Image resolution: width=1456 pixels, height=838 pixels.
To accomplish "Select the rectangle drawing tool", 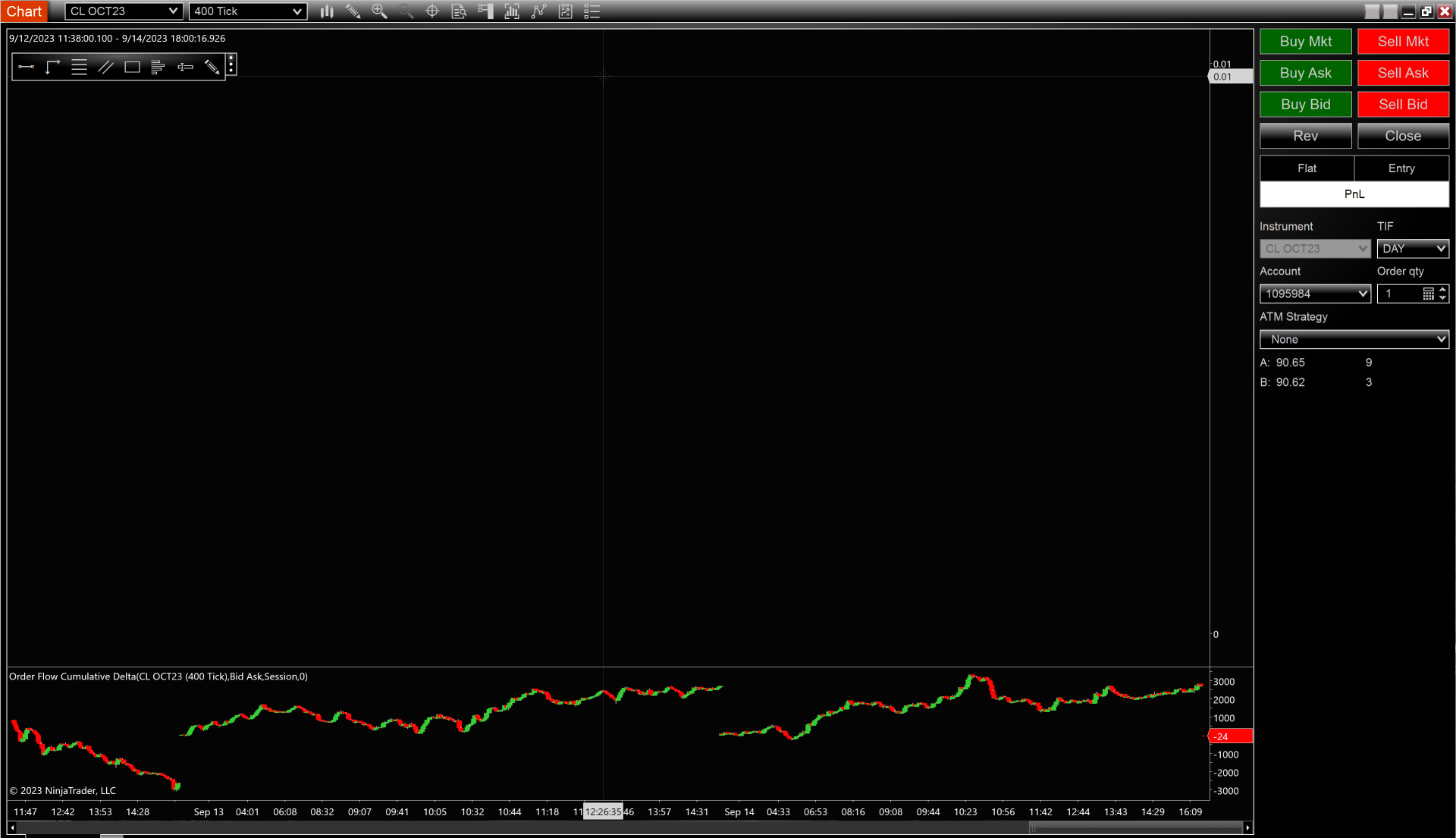I will (132, 67).
